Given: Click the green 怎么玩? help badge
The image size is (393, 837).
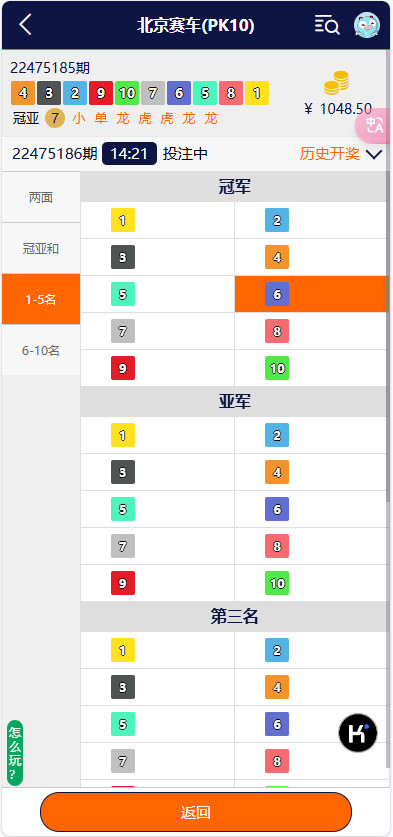Looking at the screenshot, I should click(x=15, y=753).
